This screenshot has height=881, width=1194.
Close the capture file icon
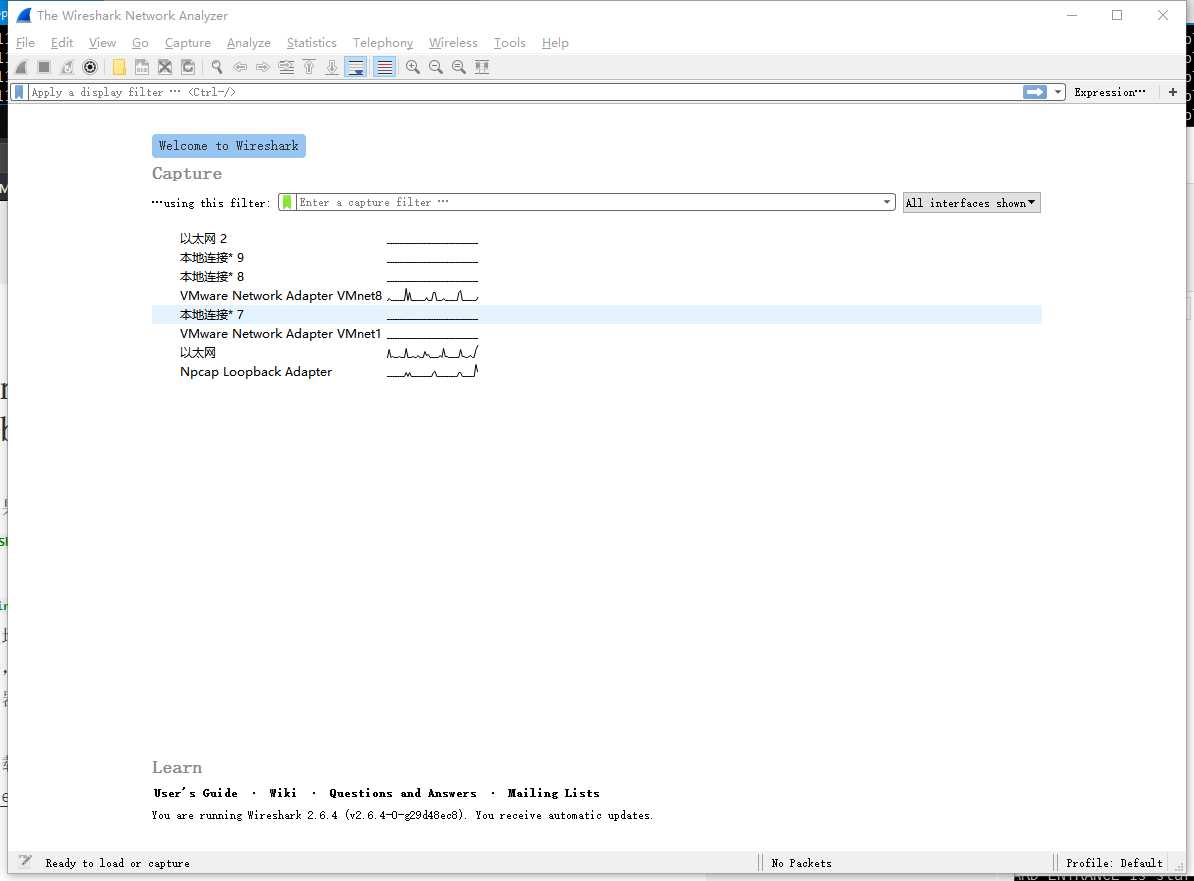pos(164,67)
